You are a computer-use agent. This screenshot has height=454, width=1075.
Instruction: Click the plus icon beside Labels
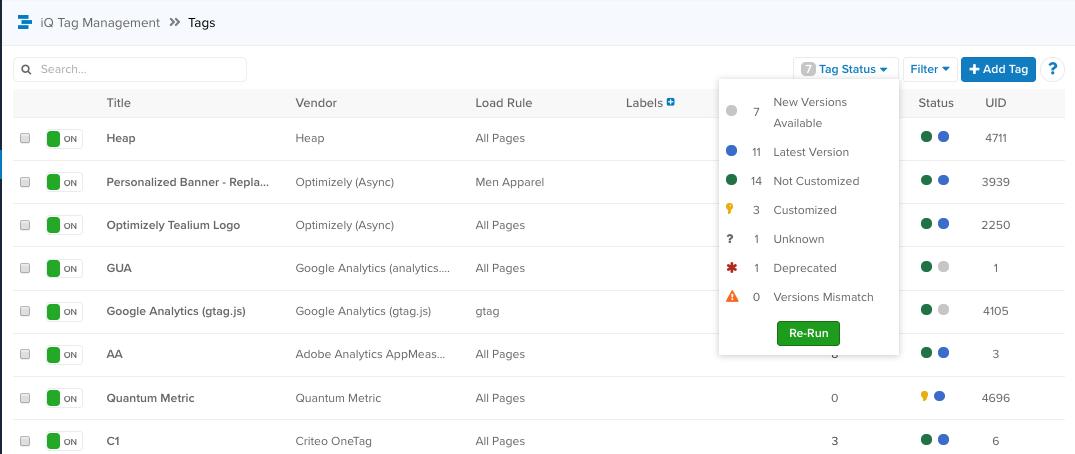coord(671,102)
